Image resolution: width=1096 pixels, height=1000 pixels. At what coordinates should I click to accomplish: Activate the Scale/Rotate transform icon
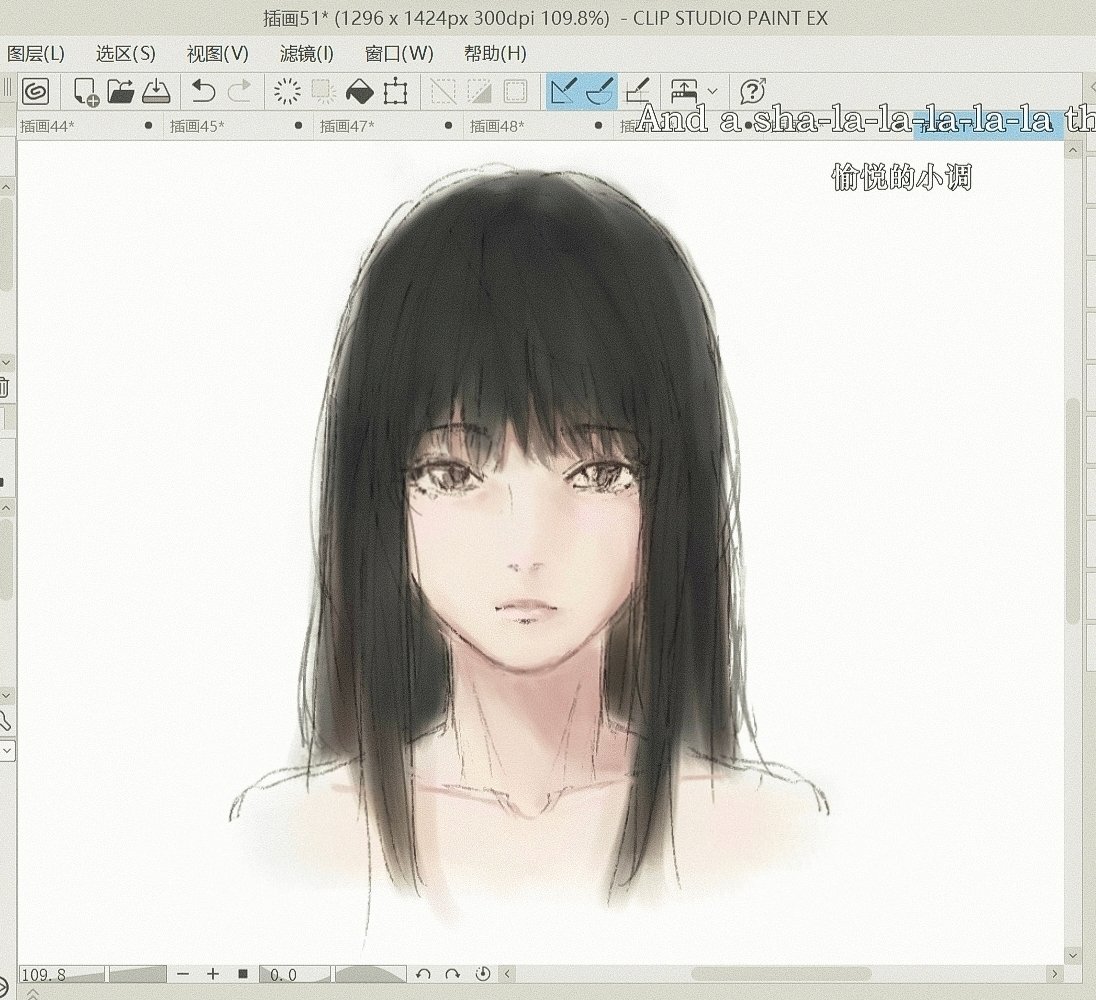[396, 92]
